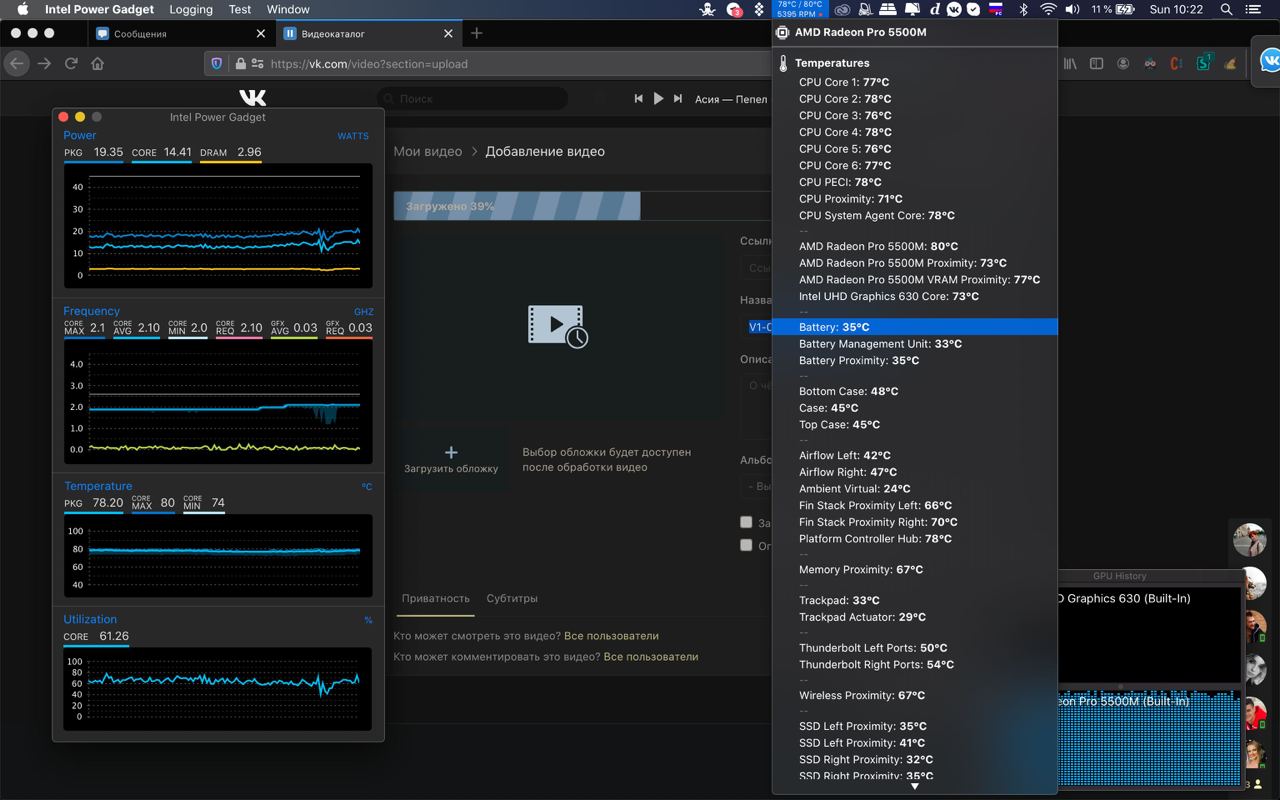The image size is (1280, 800).
Task: Click the Поиск search field on VK
Action: (x=474, y=99)
